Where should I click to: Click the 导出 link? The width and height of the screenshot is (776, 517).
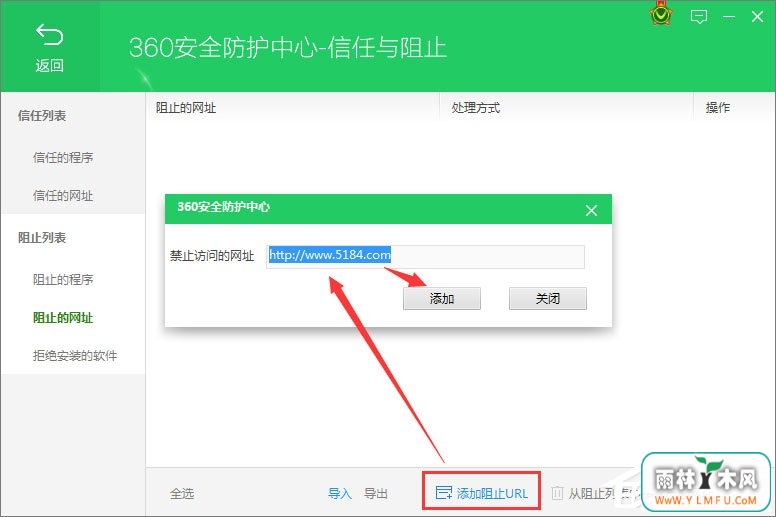tap(376, 493)
